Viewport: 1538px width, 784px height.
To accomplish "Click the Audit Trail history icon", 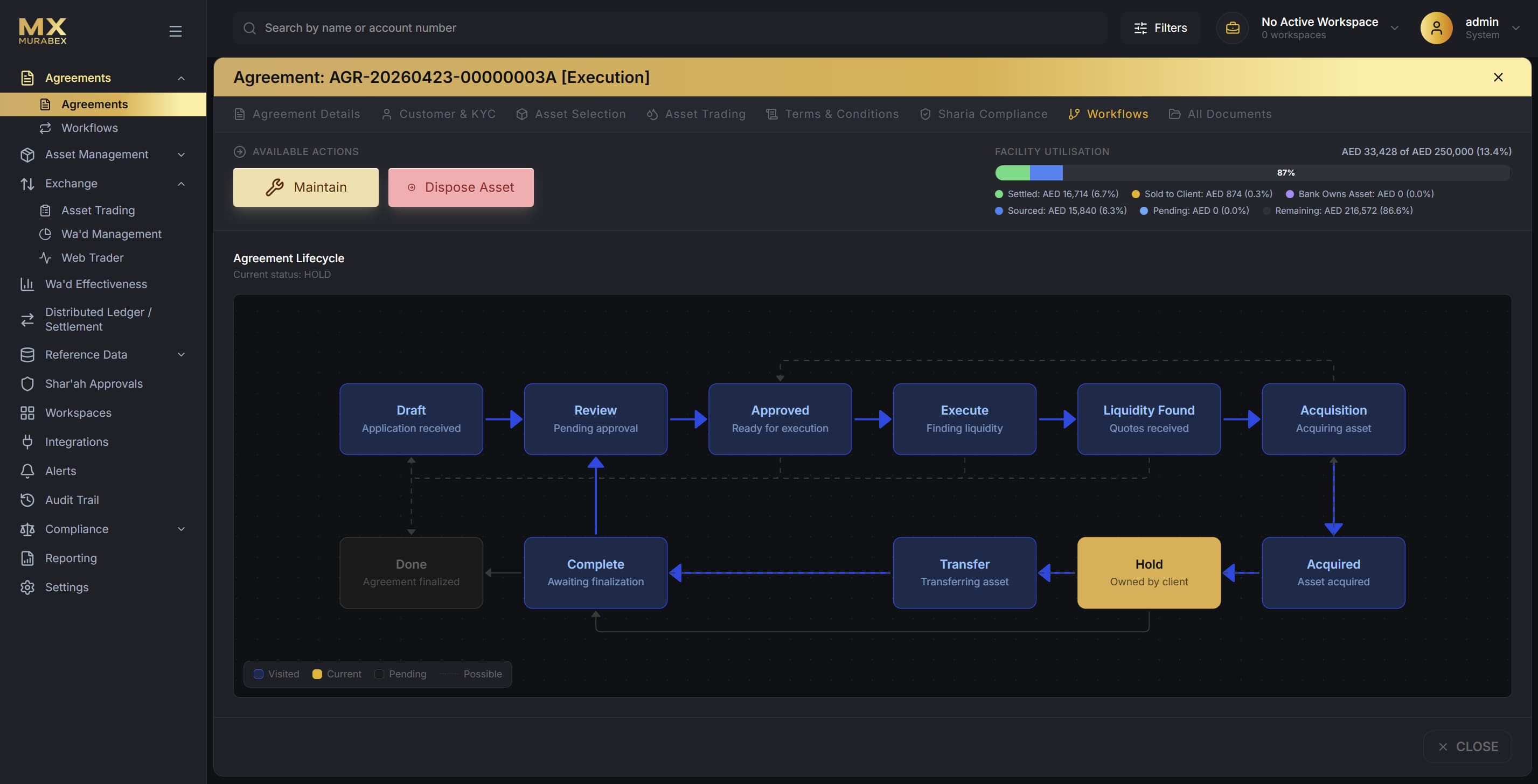I will 27,500.
